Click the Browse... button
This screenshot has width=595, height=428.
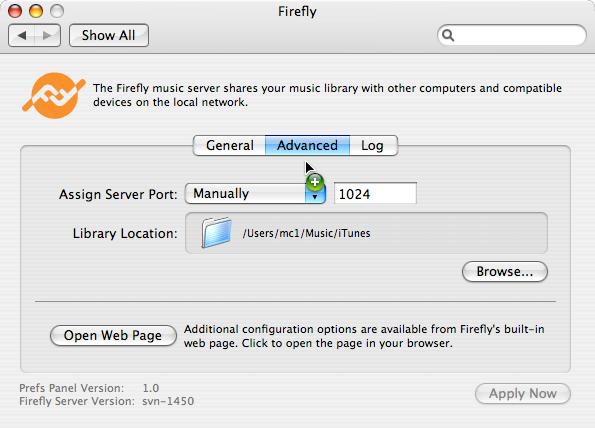[505, 272]
